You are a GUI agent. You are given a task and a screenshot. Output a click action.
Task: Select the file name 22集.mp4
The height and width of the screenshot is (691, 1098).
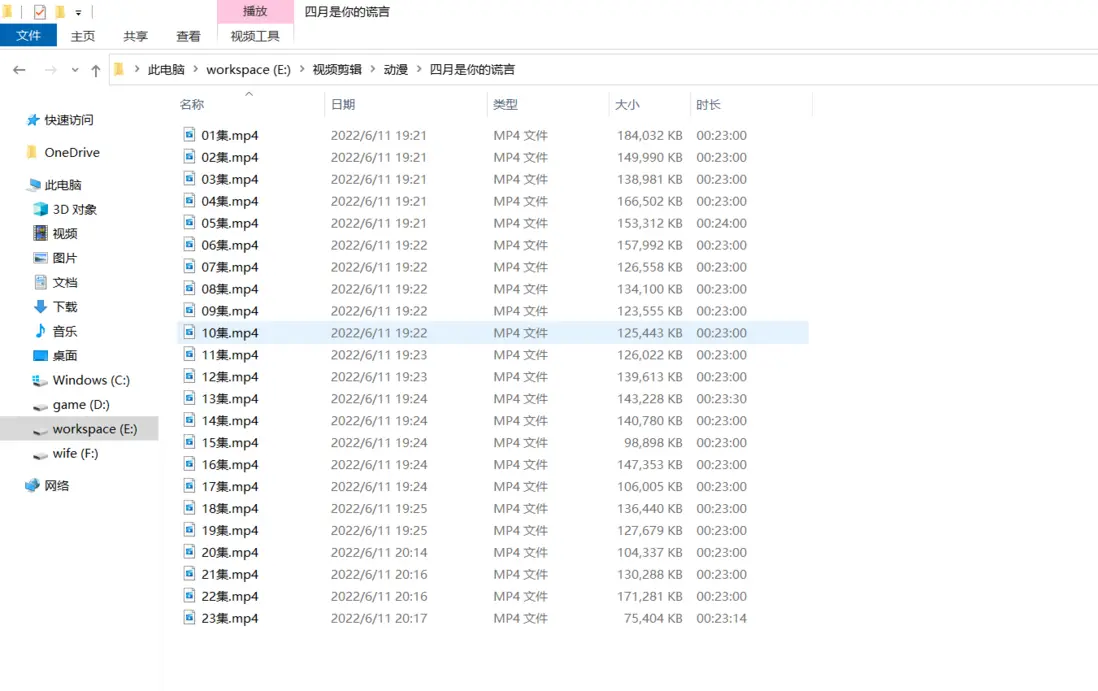230,596
